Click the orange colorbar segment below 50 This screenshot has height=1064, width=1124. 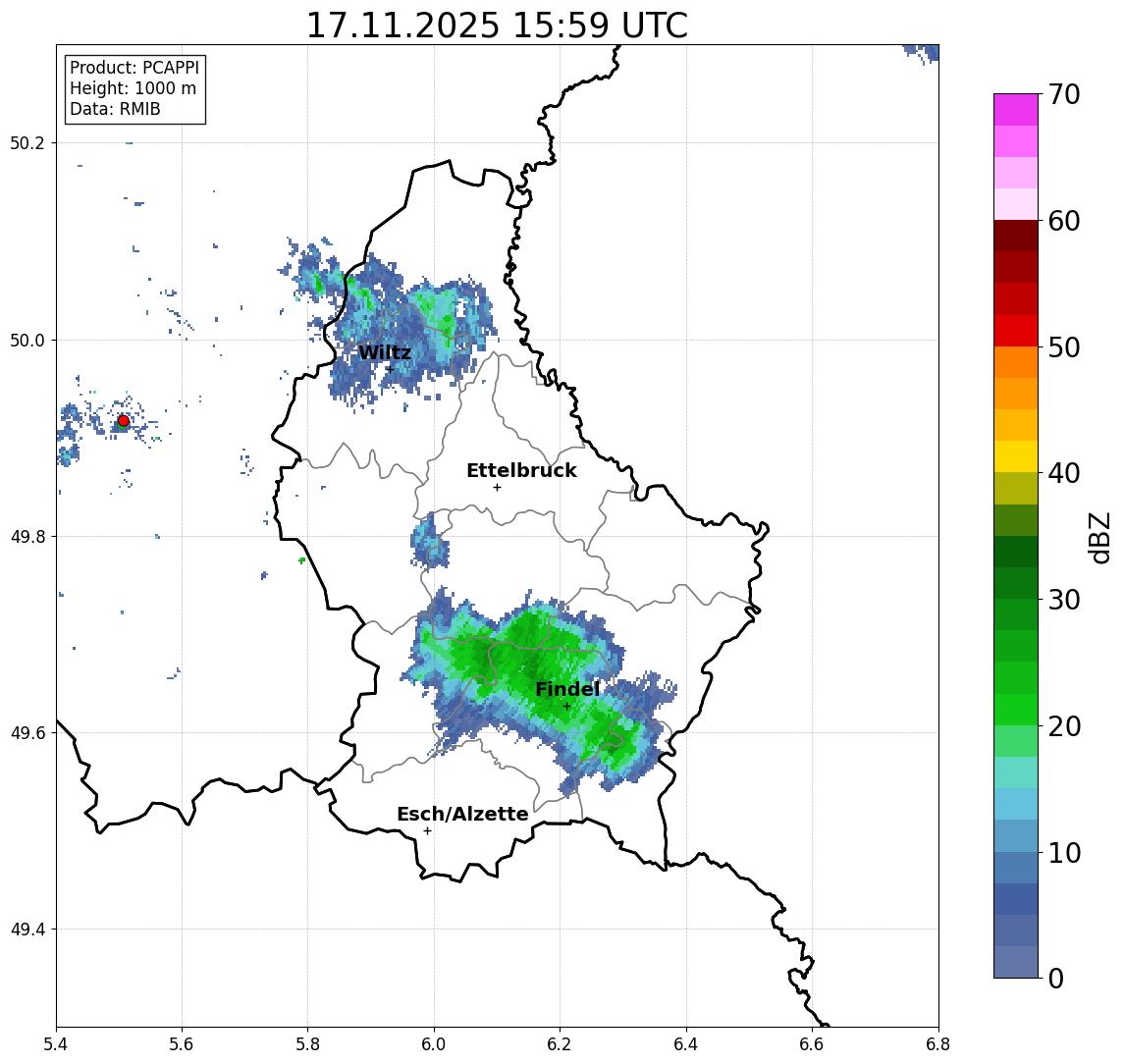pos(1016,362)
